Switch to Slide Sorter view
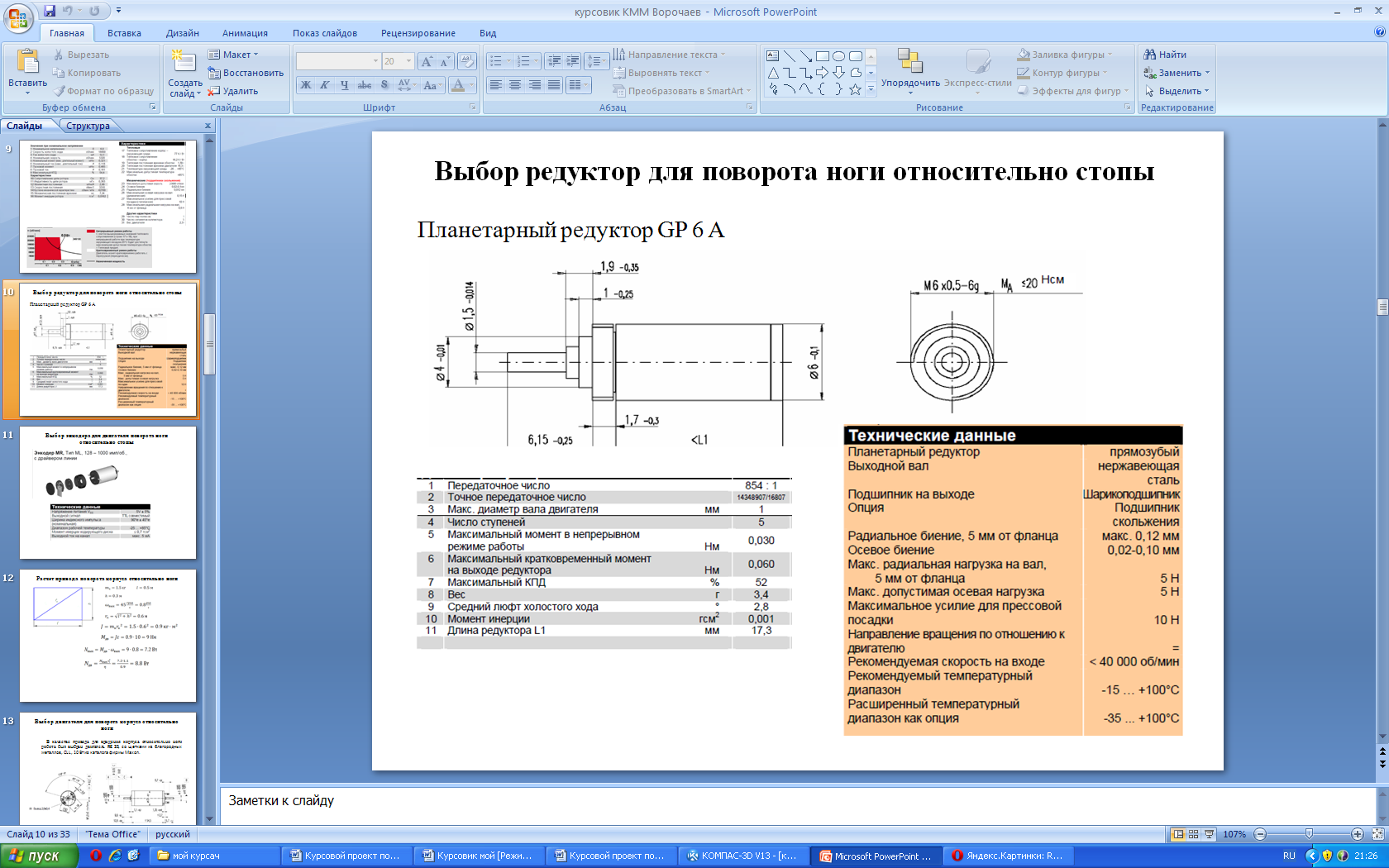Screen dimensions: 1389x868 click(1193, 834)
